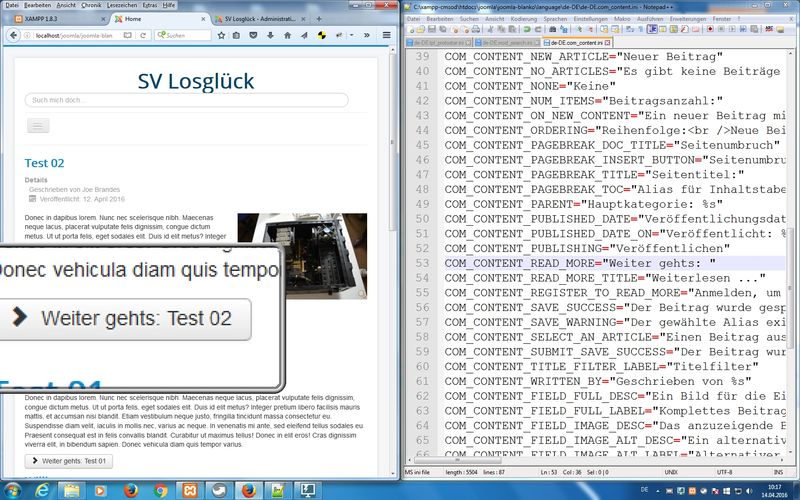Image resolution: width=800 pixels, height=500 pixels.
Task: Open Firefox Lesezeichen menu
Action: (122, 5)
